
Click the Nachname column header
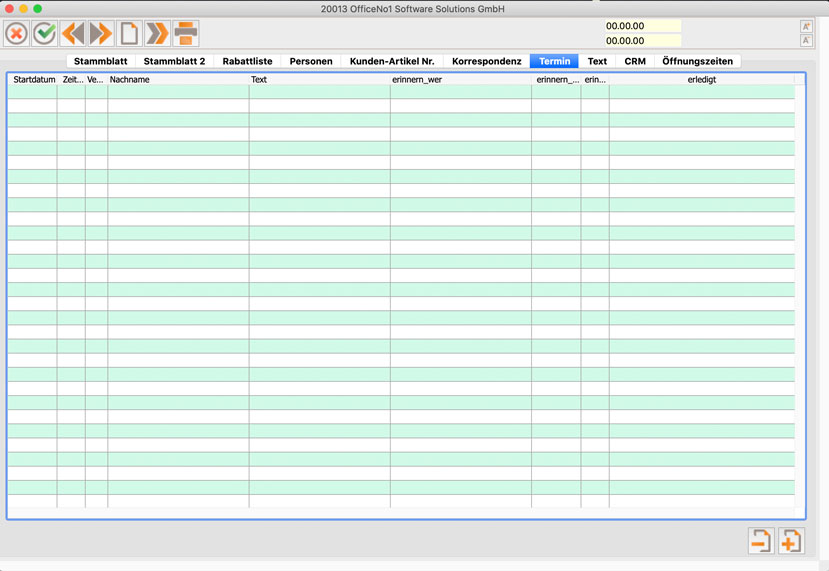[x=178, y=79]
